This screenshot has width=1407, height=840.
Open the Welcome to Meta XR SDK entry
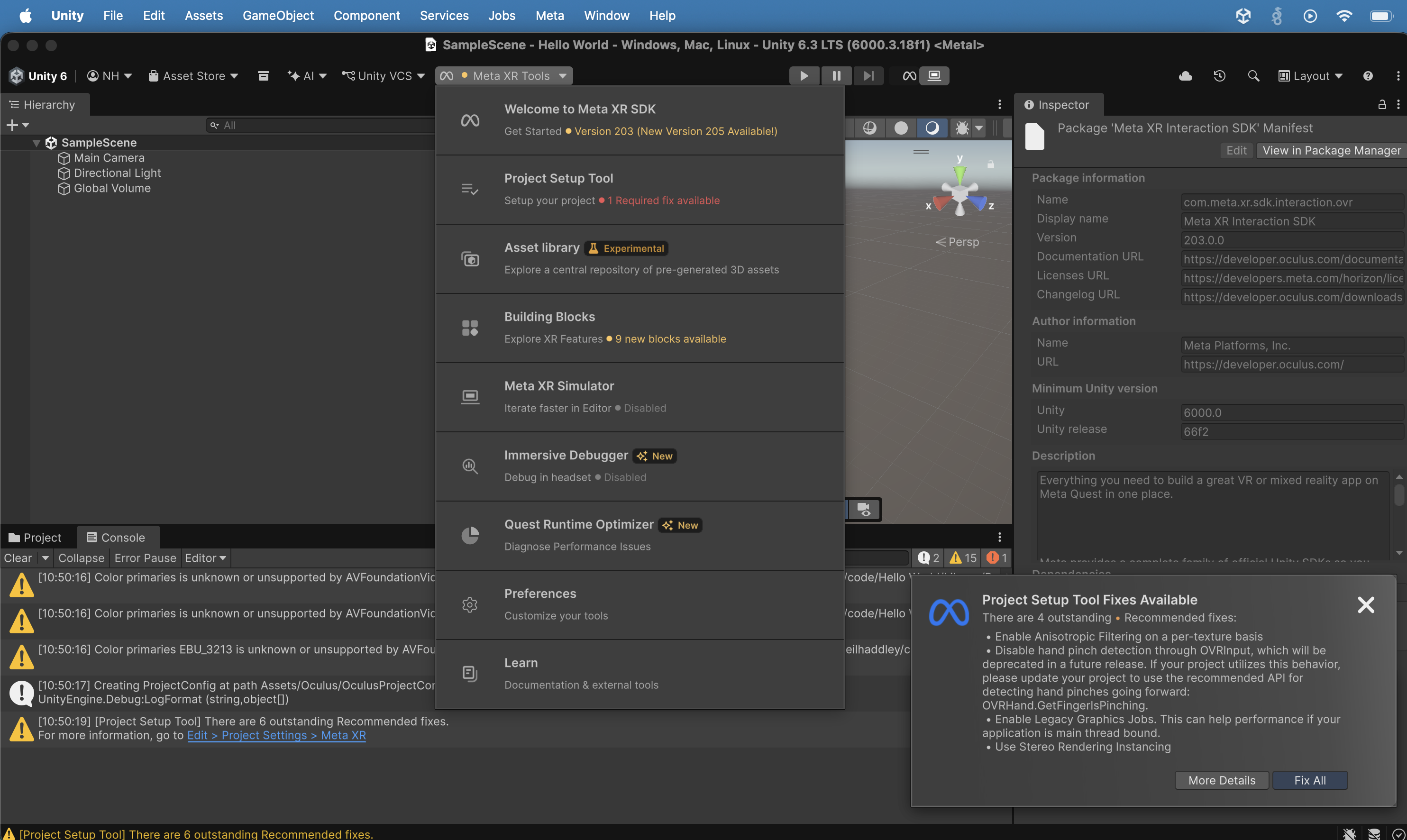click(640, 120)
